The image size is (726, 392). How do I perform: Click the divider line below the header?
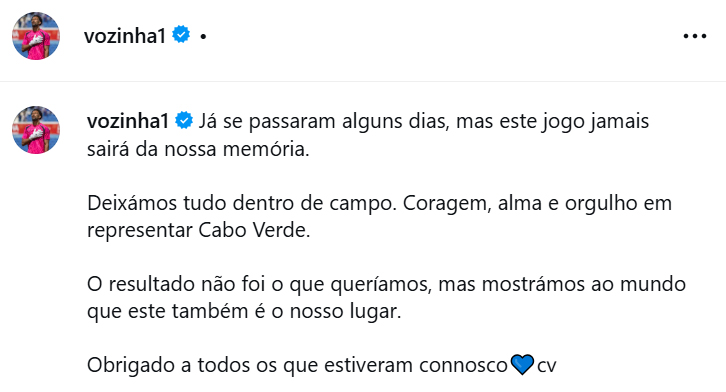pyautogui.click(x=363, y=82)
